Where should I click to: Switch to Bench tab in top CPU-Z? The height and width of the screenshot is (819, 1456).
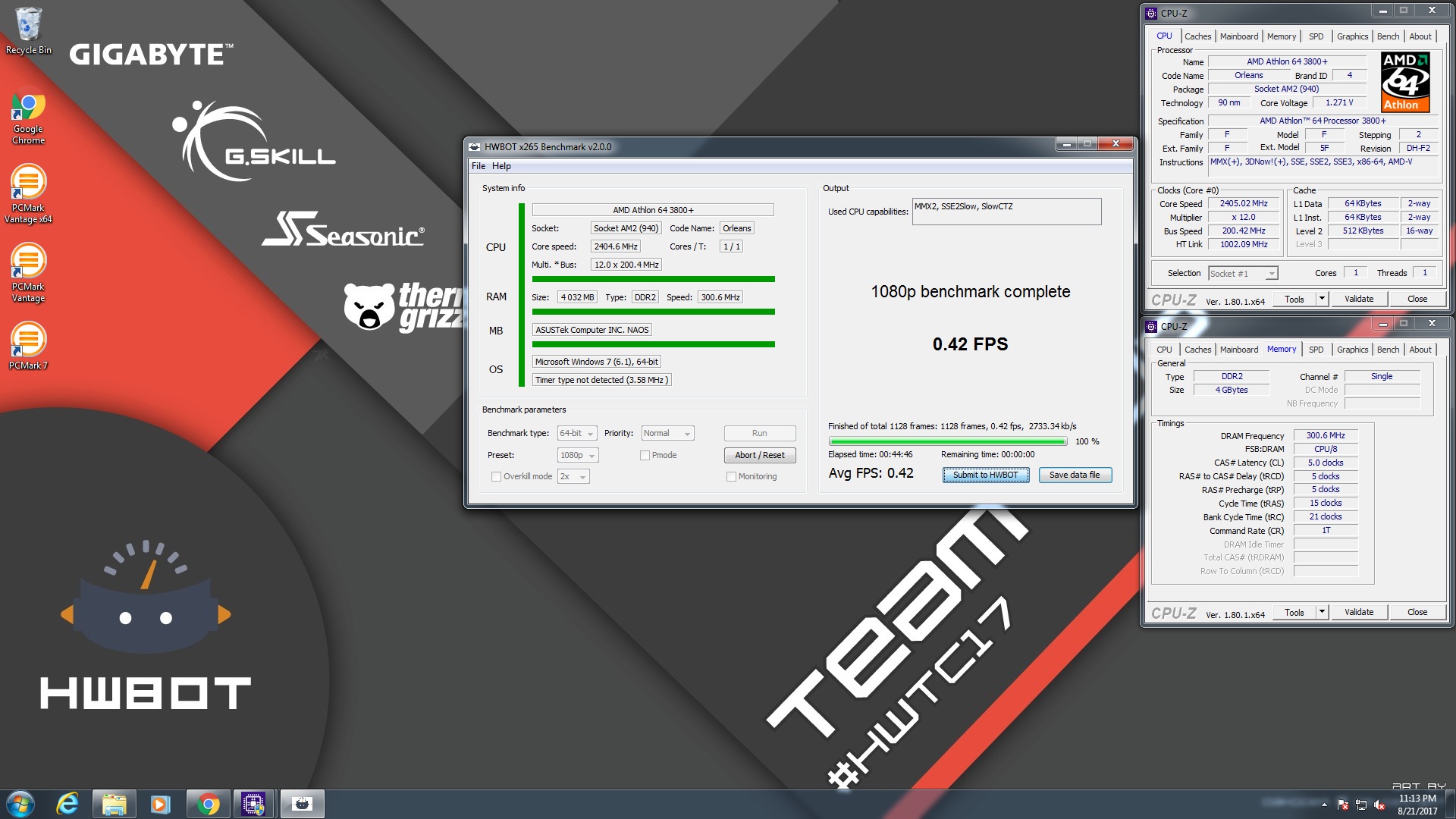[1388, 36]
